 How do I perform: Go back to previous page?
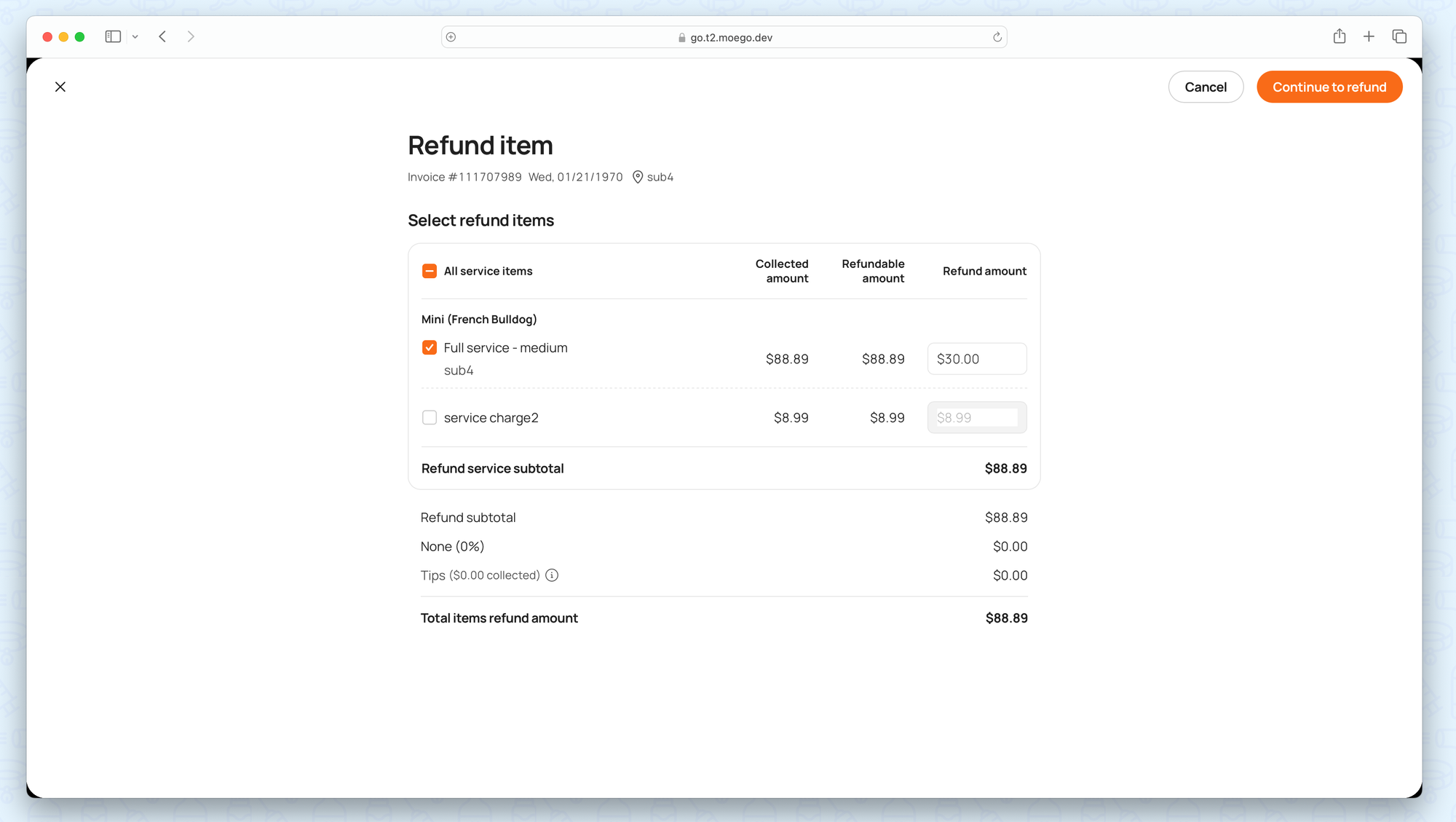163,36
